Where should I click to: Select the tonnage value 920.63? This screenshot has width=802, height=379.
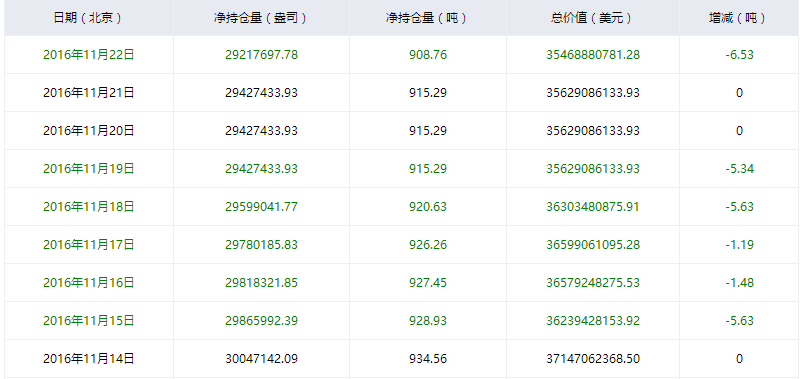(428, 207)
